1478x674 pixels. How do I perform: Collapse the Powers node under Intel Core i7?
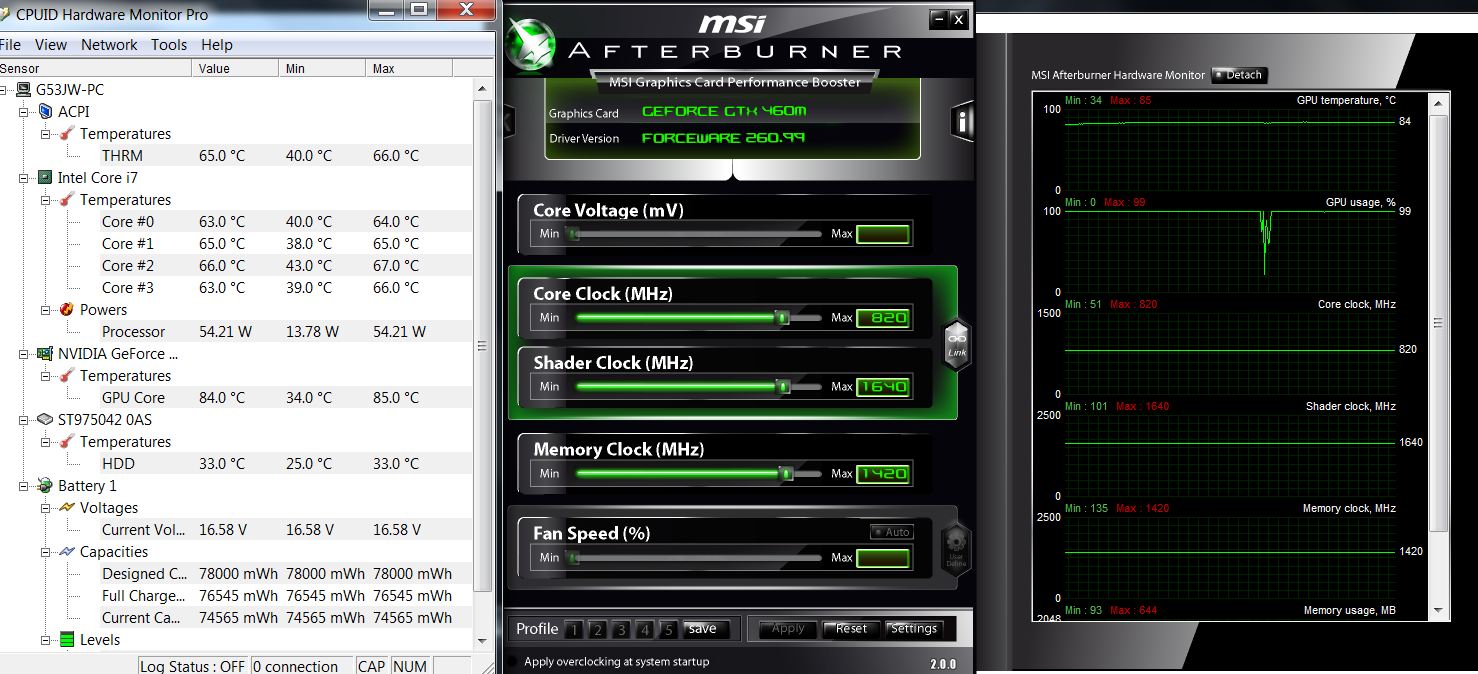tap(45, 310)
